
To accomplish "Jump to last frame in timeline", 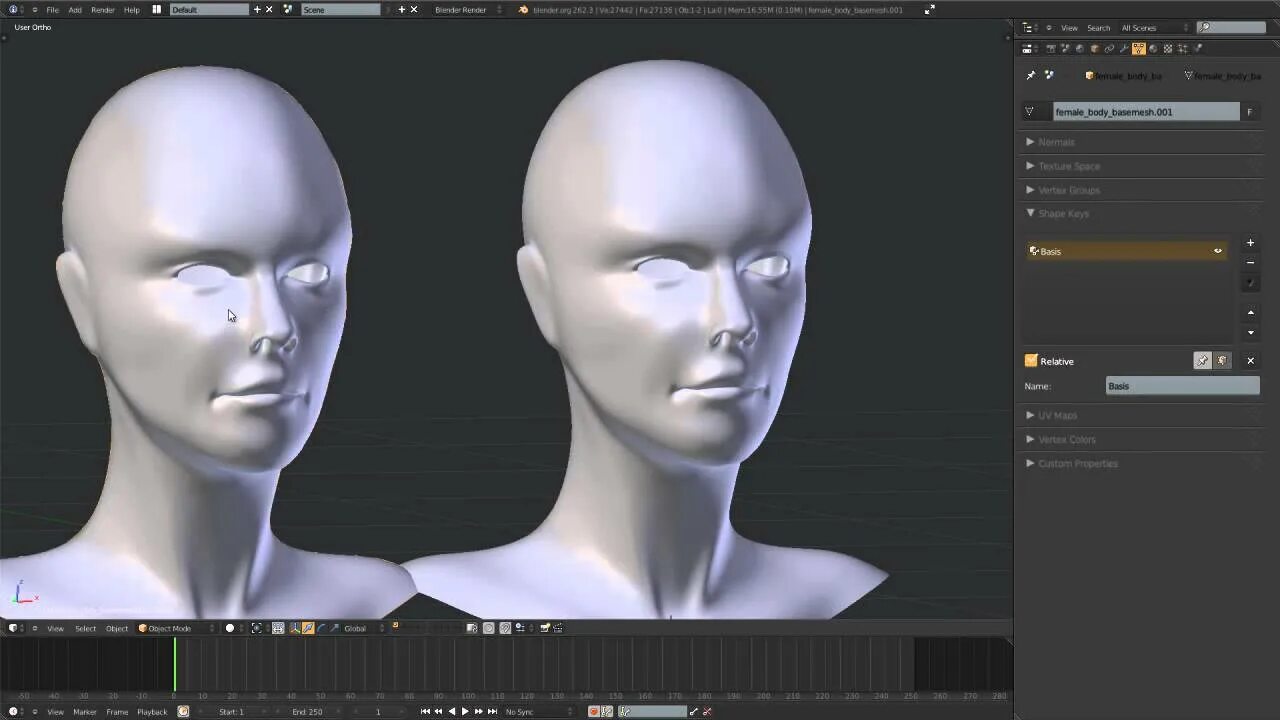I will point(492,711).
